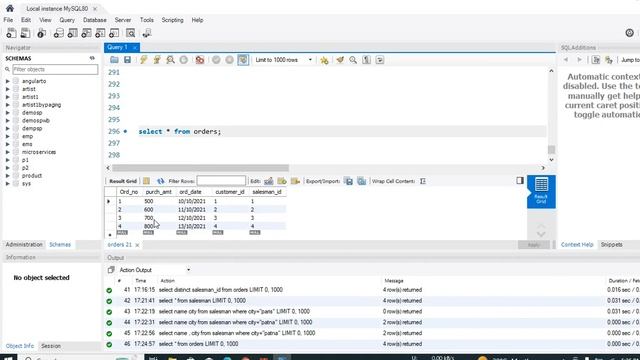The width and height of the screenshot is (640, 360).
Task: Stop the running query icon
Action: tap(184, 60)
